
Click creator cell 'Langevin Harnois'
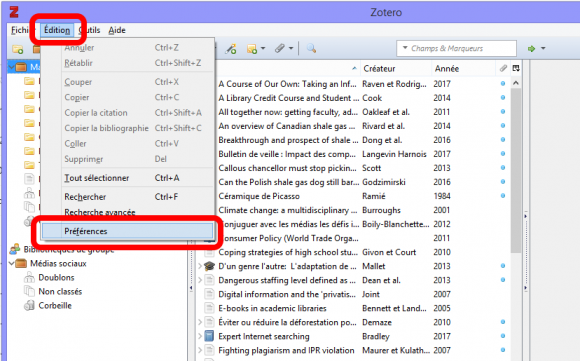click(394, 154)
